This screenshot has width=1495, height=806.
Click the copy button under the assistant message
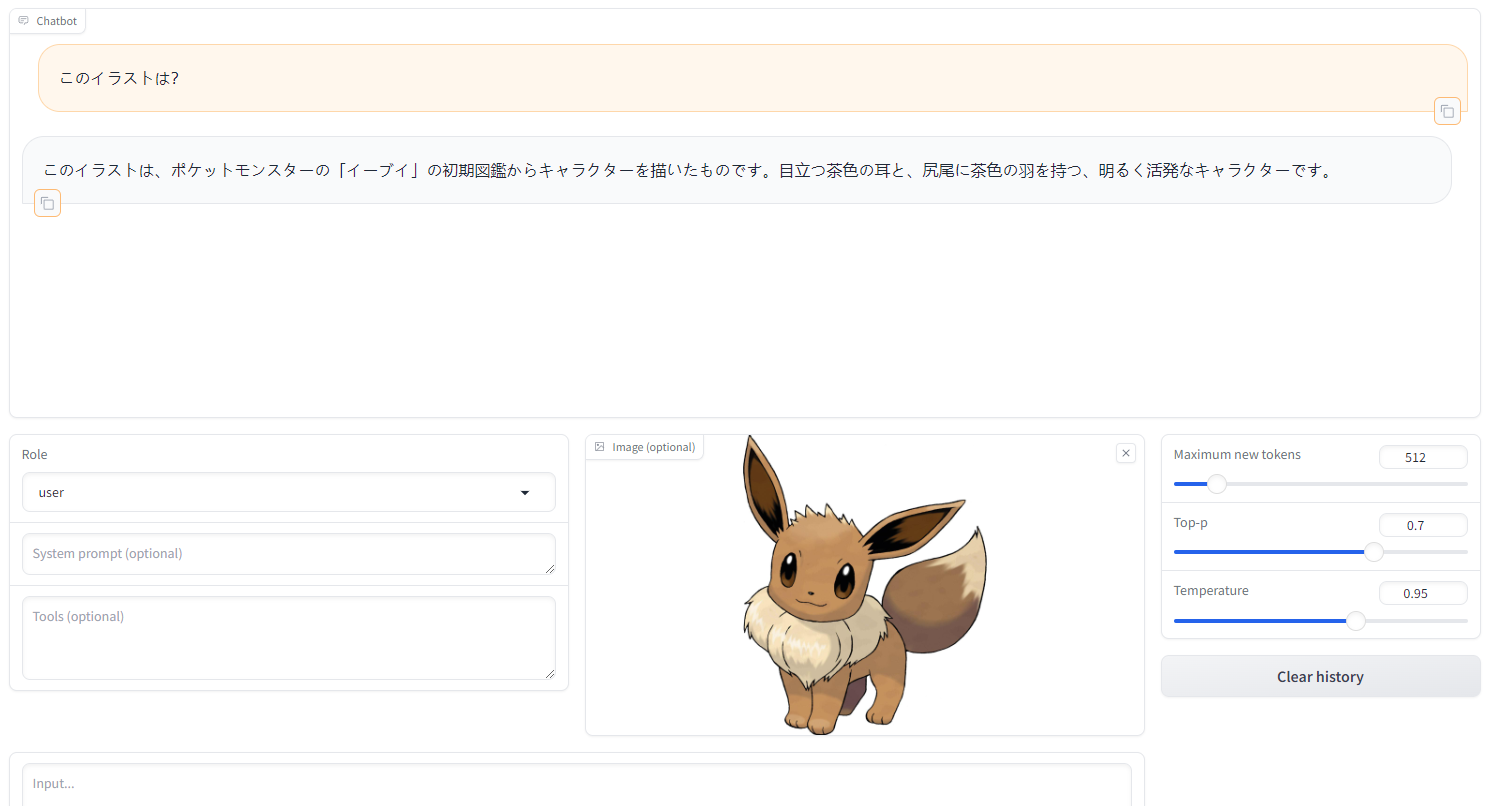(x=47, y=203)
